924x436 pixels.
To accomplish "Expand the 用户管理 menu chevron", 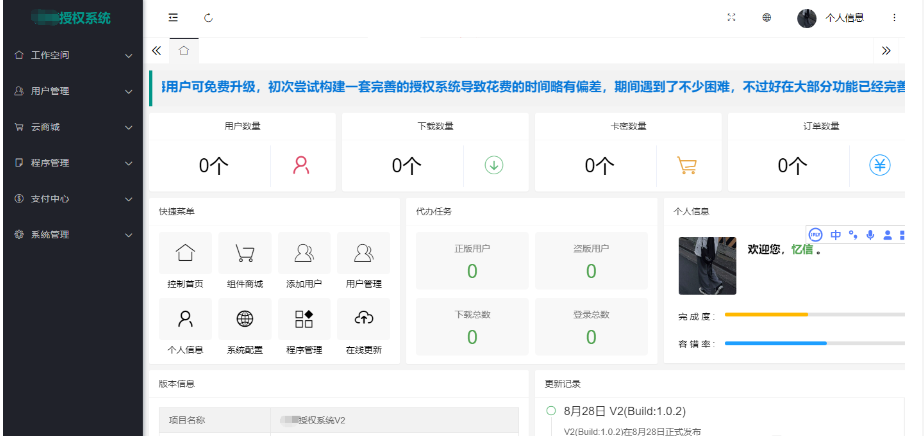I will click(128, 91).
